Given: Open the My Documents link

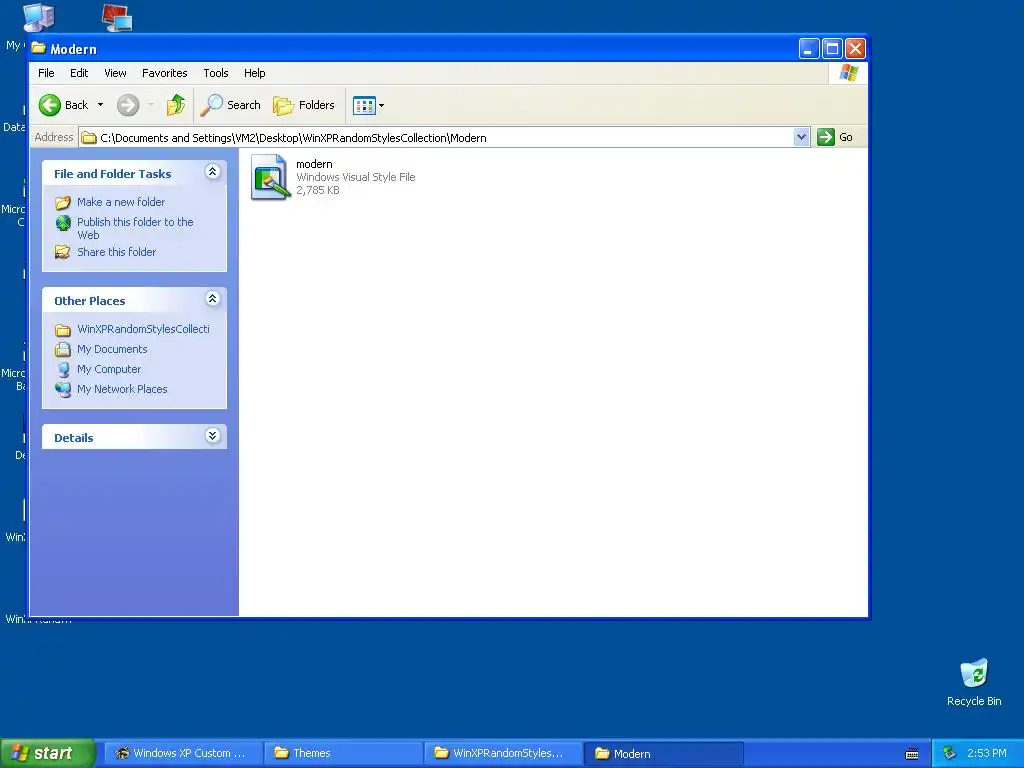Looking at the screenshot, I should 112,349.
